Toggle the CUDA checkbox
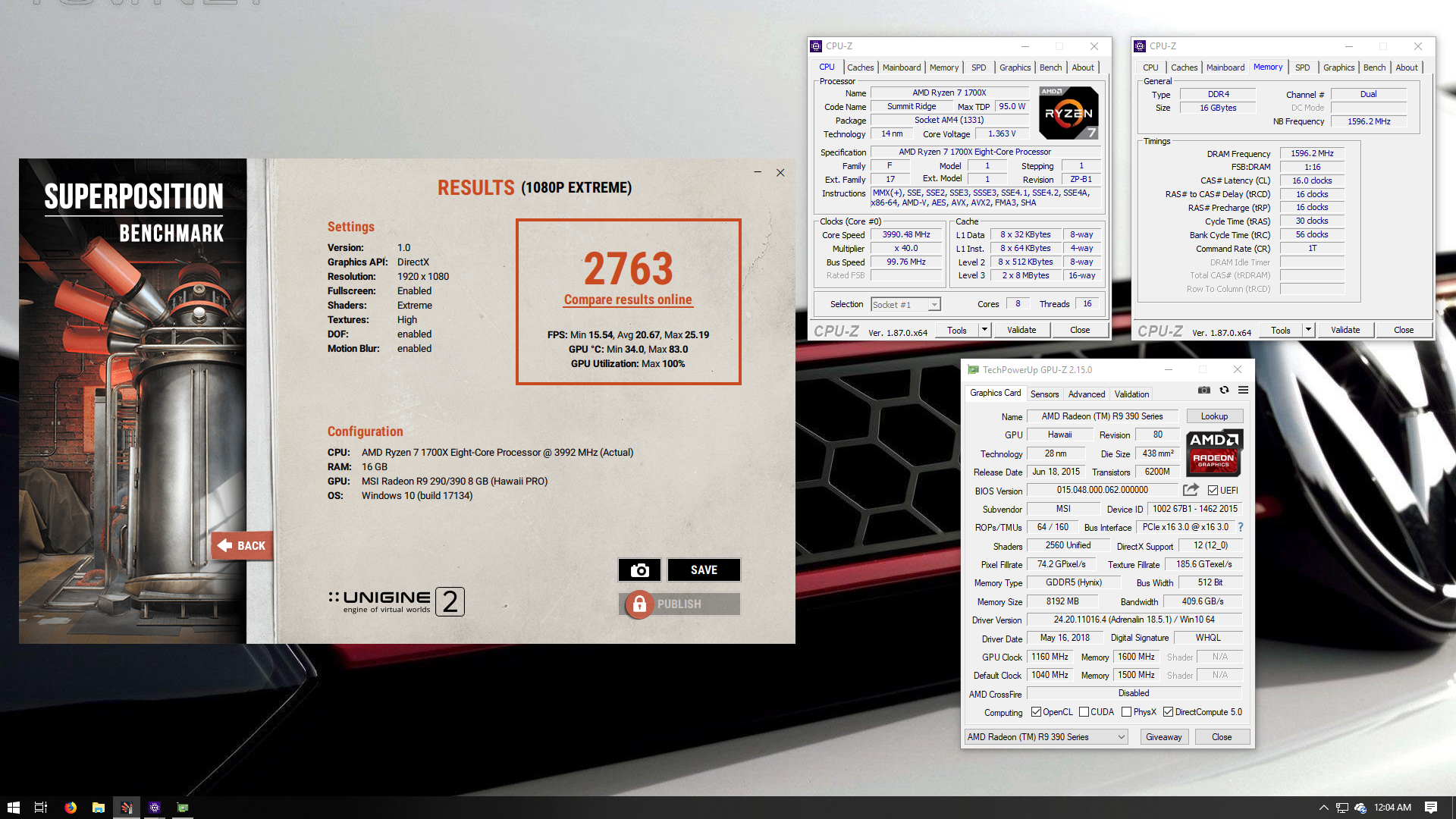Viewport: 1456px width, 819px height. point(1084,712)
